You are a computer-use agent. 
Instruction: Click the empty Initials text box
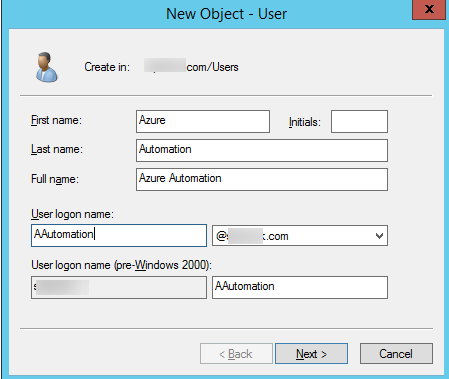(x=359, y=121)
